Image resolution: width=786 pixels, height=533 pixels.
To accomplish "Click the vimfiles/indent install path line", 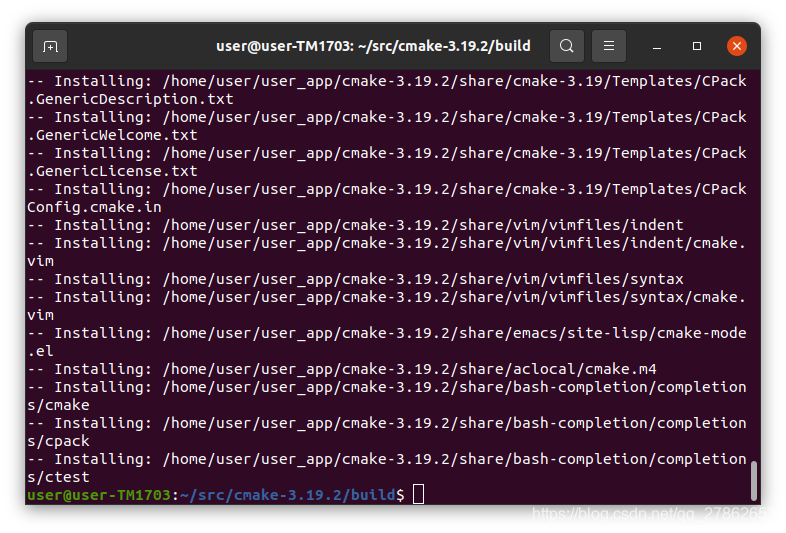I will pyautogui.click(x=355, y=225).
